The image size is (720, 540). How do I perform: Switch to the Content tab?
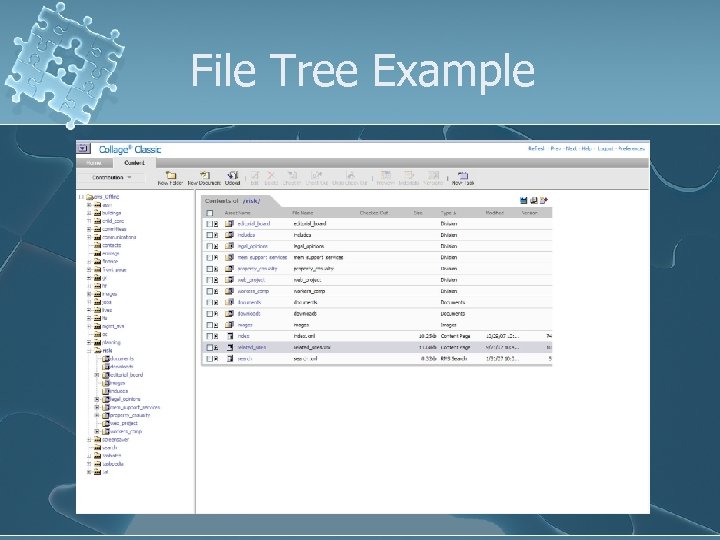coord(135,163)
